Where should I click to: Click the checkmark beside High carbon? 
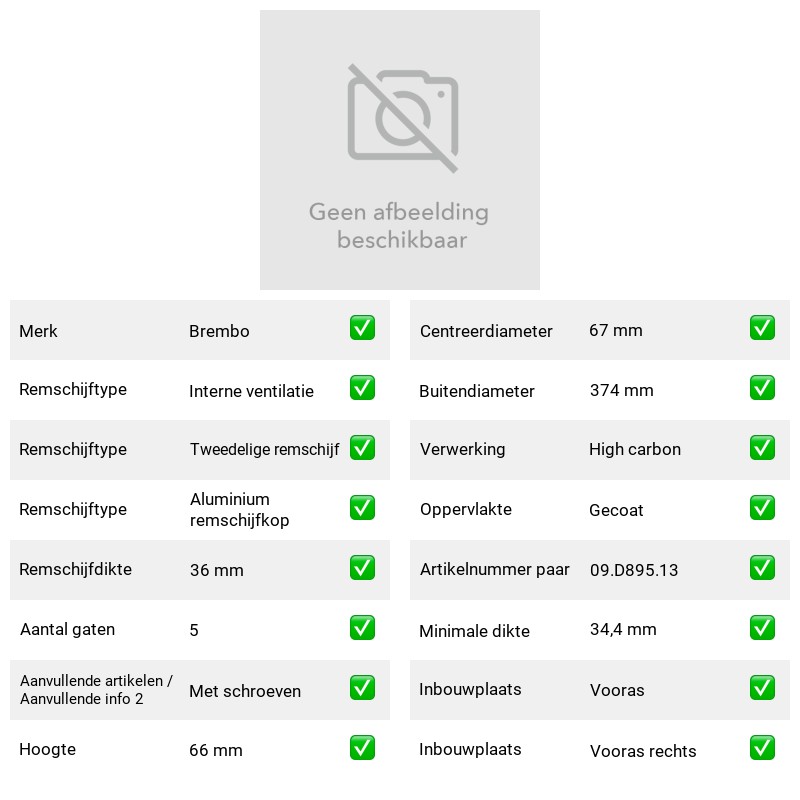point(762,447)
